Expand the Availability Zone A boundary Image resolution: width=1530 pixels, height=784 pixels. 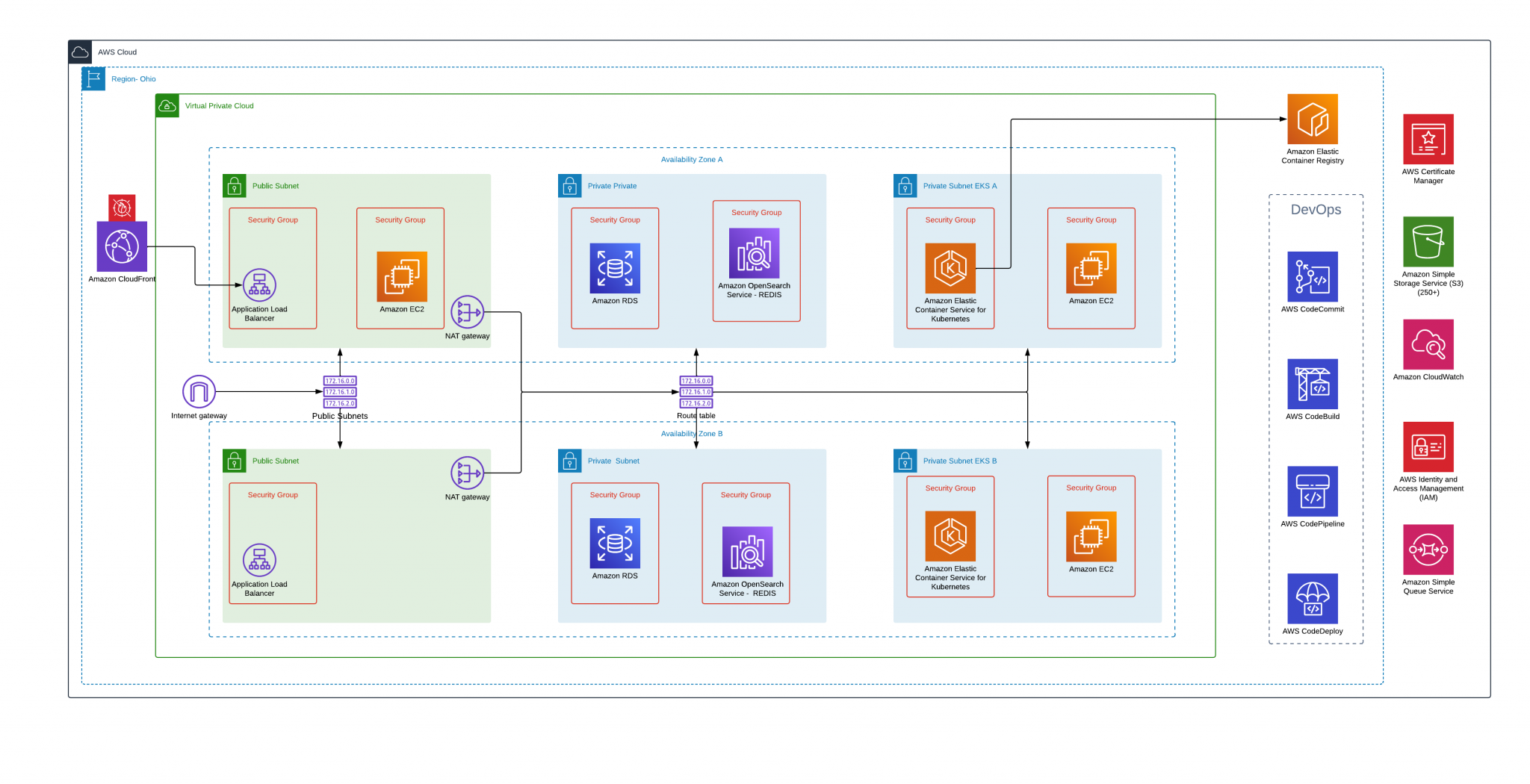click(x=692, y=159)
